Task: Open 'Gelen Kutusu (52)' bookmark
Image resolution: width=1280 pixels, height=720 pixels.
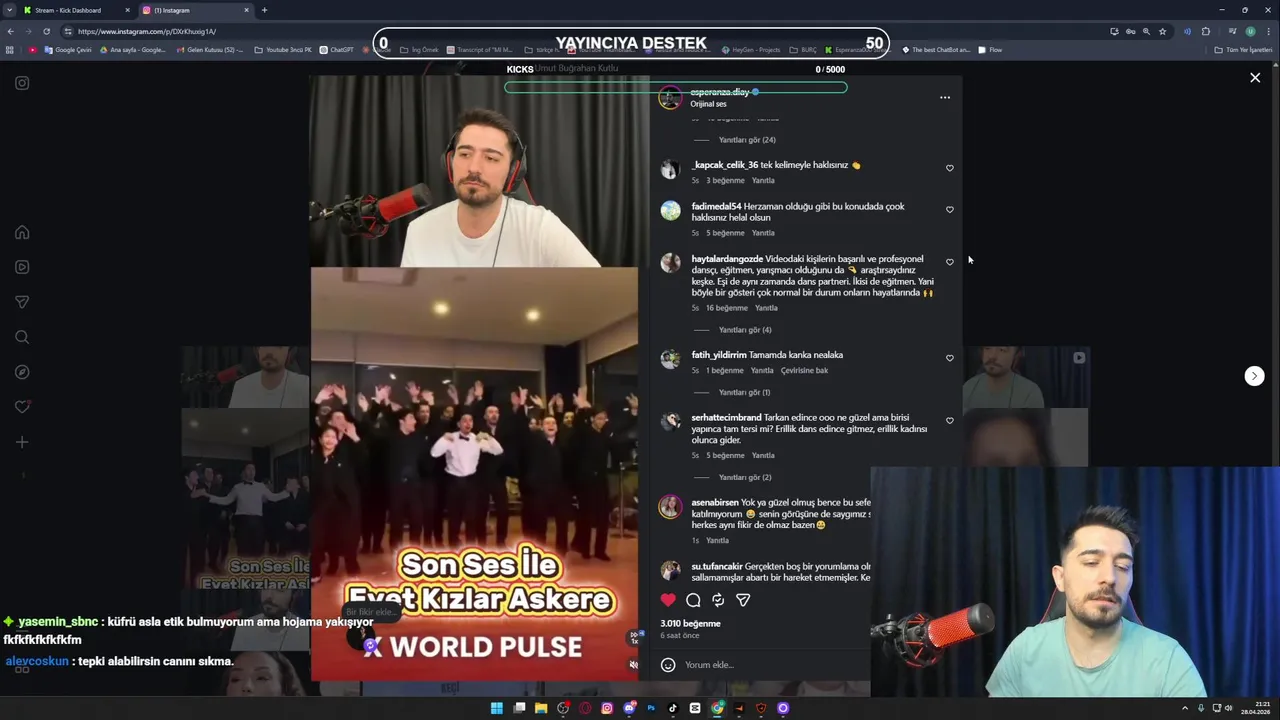Action: pos(209,50)
